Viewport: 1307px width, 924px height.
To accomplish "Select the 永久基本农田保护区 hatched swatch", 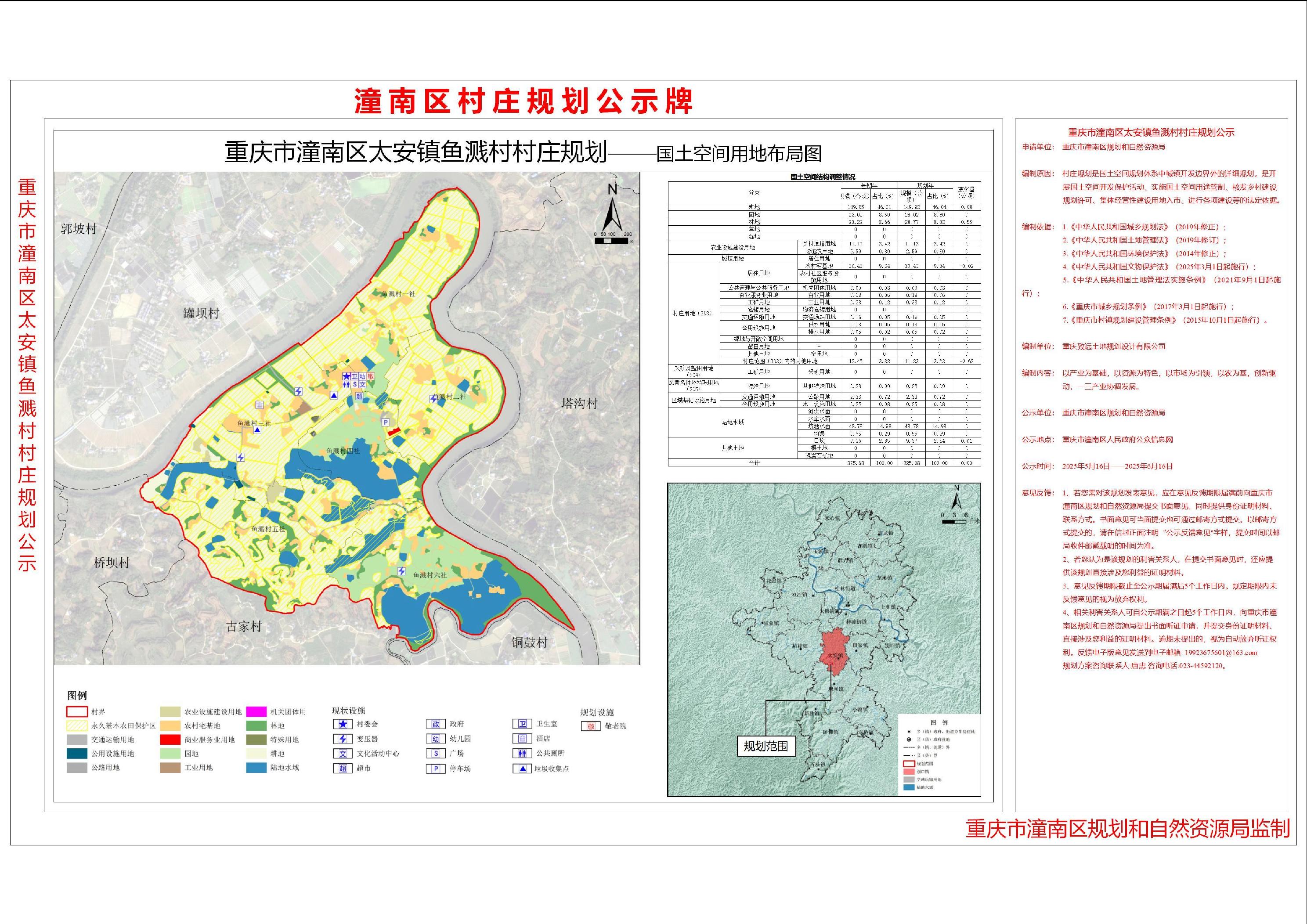I will pos(77,726).
